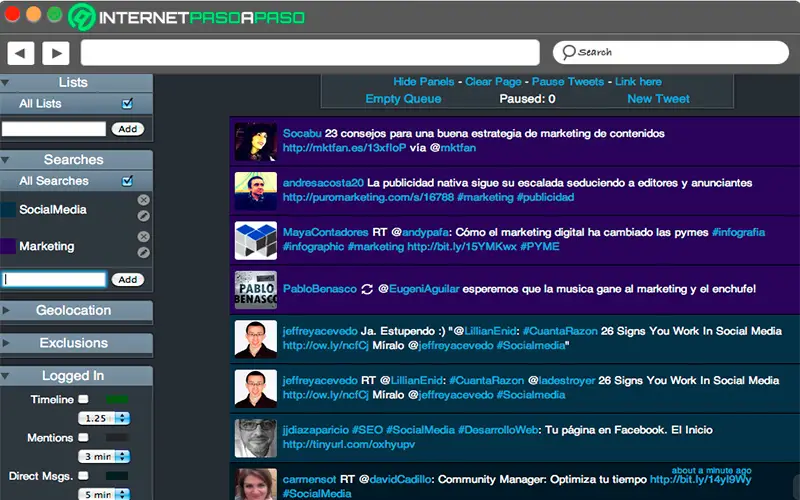Click the retweet icon in PabloBenasco's tweet

point(367,289)
